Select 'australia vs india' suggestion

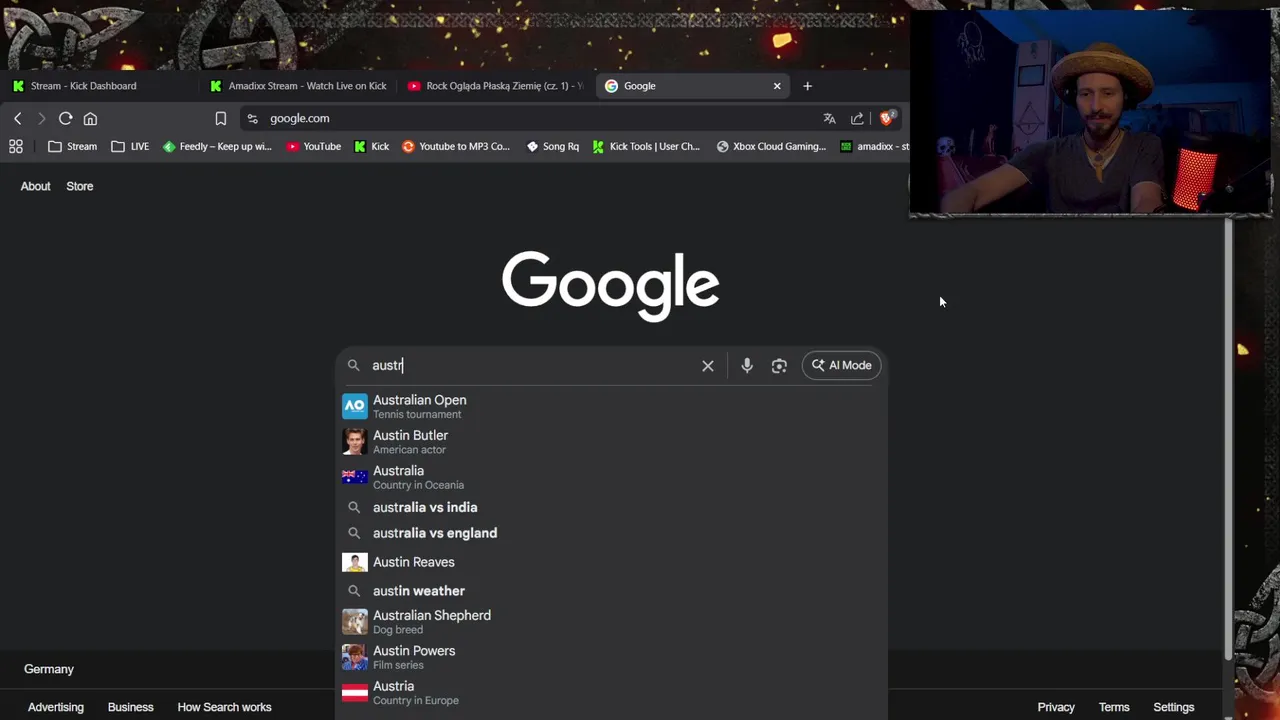click(x=611, y=507)
